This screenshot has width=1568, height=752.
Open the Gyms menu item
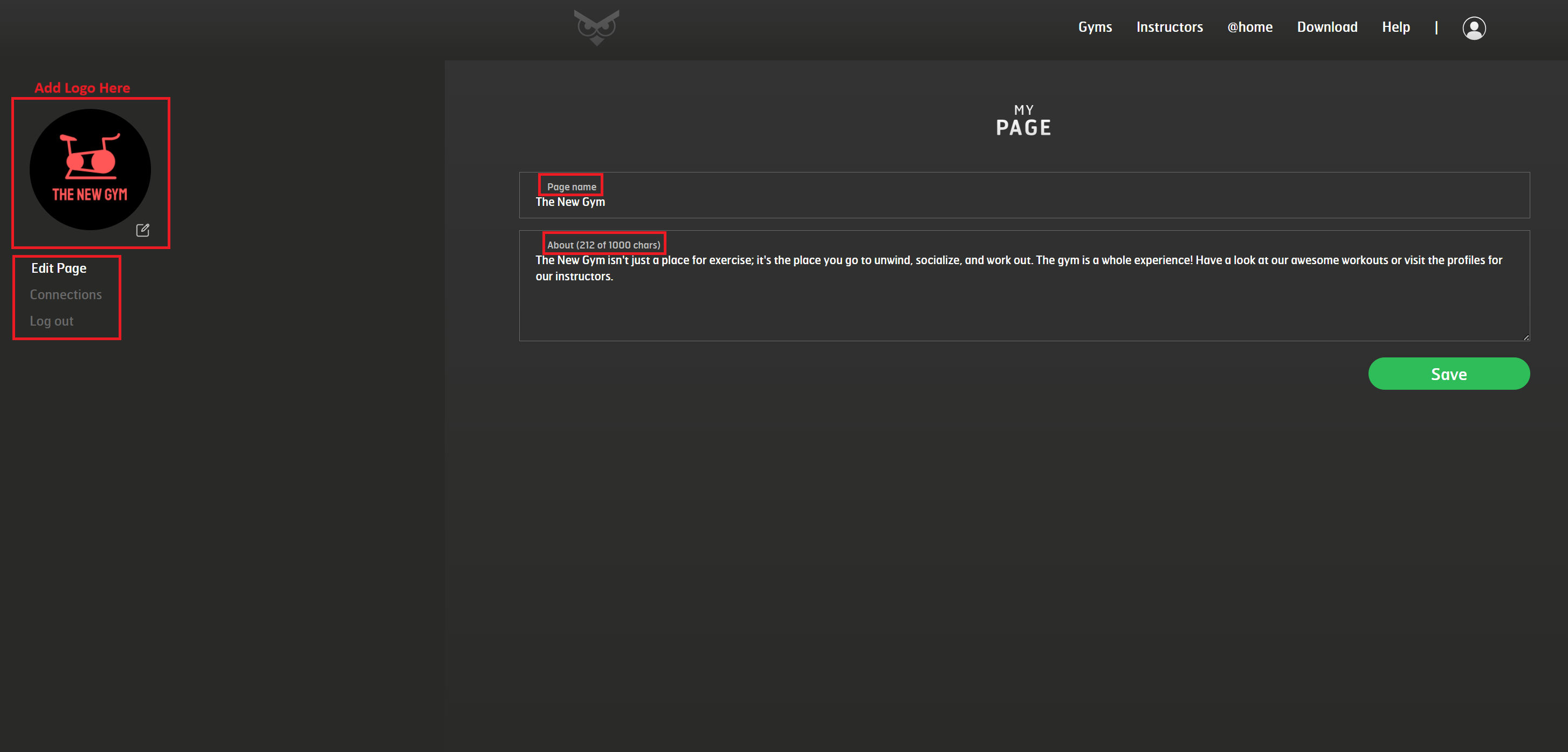(x=1095, y=27)
